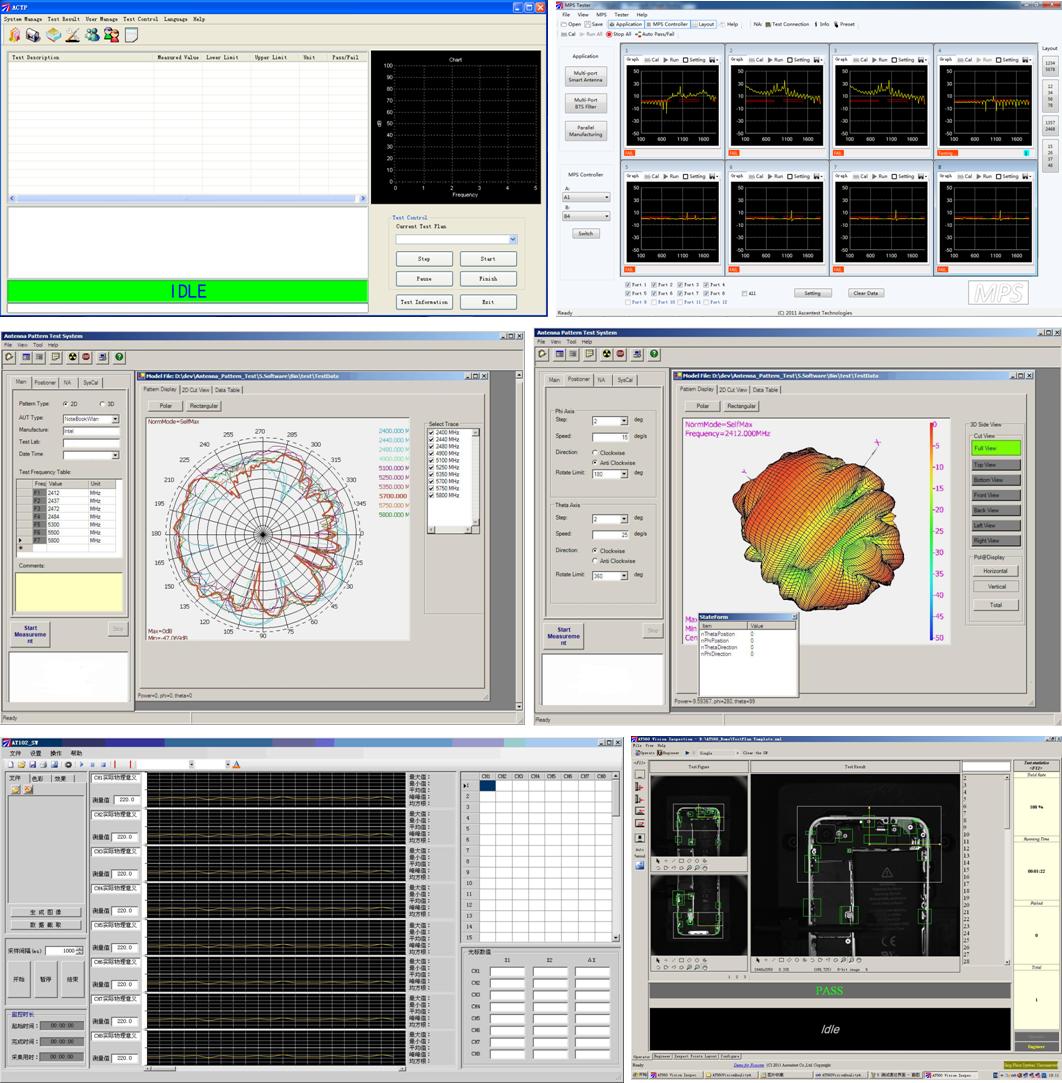This screenshot has height=1083, width=1062.
Task: Enable the All checkbox in MPS Tester
Action: pyautogui.click(x=744, y=294)
